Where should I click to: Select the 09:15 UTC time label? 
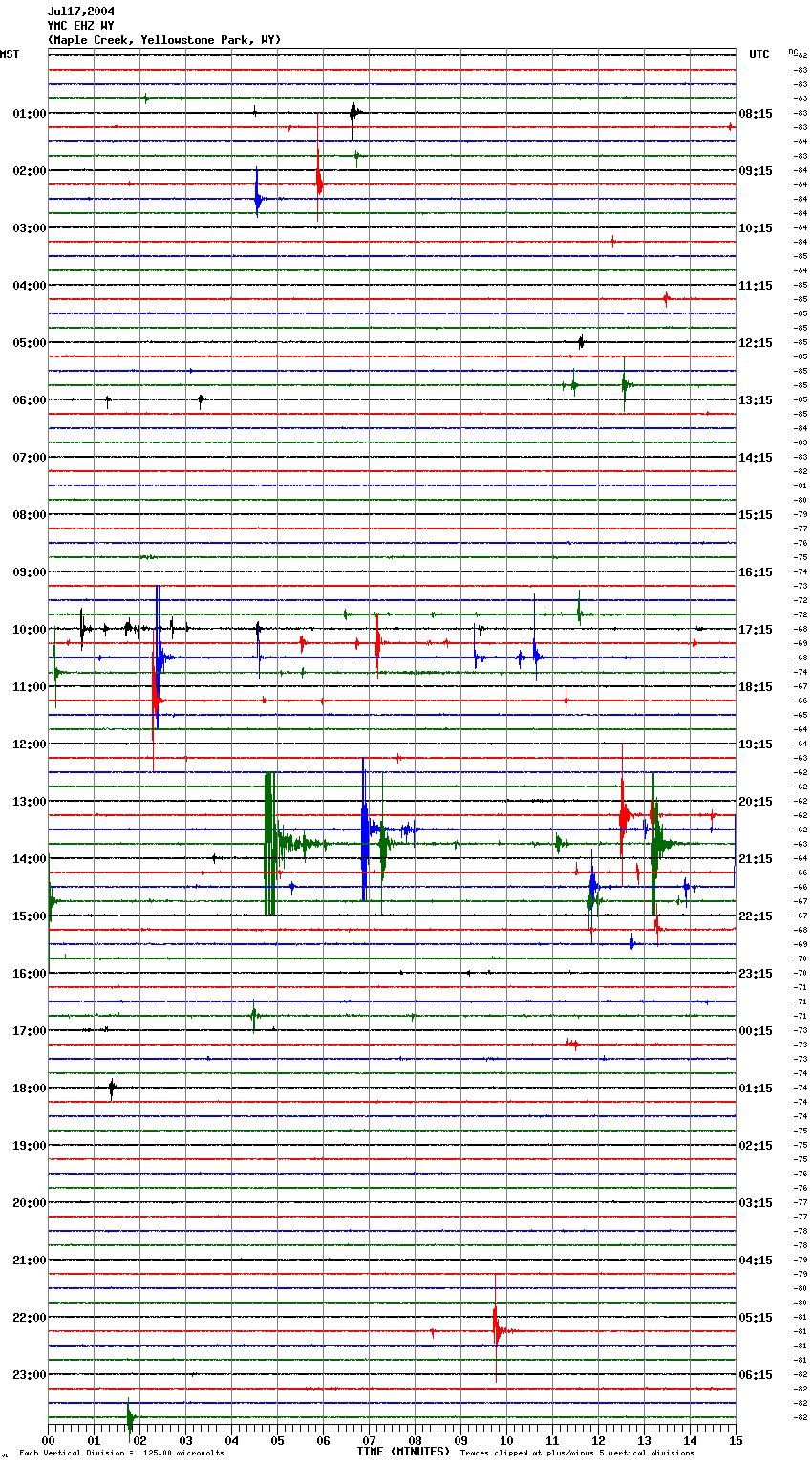(x=756, y=171)
